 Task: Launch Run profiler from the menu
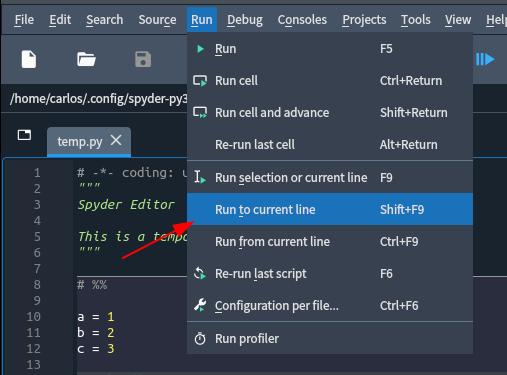(330, 339)
